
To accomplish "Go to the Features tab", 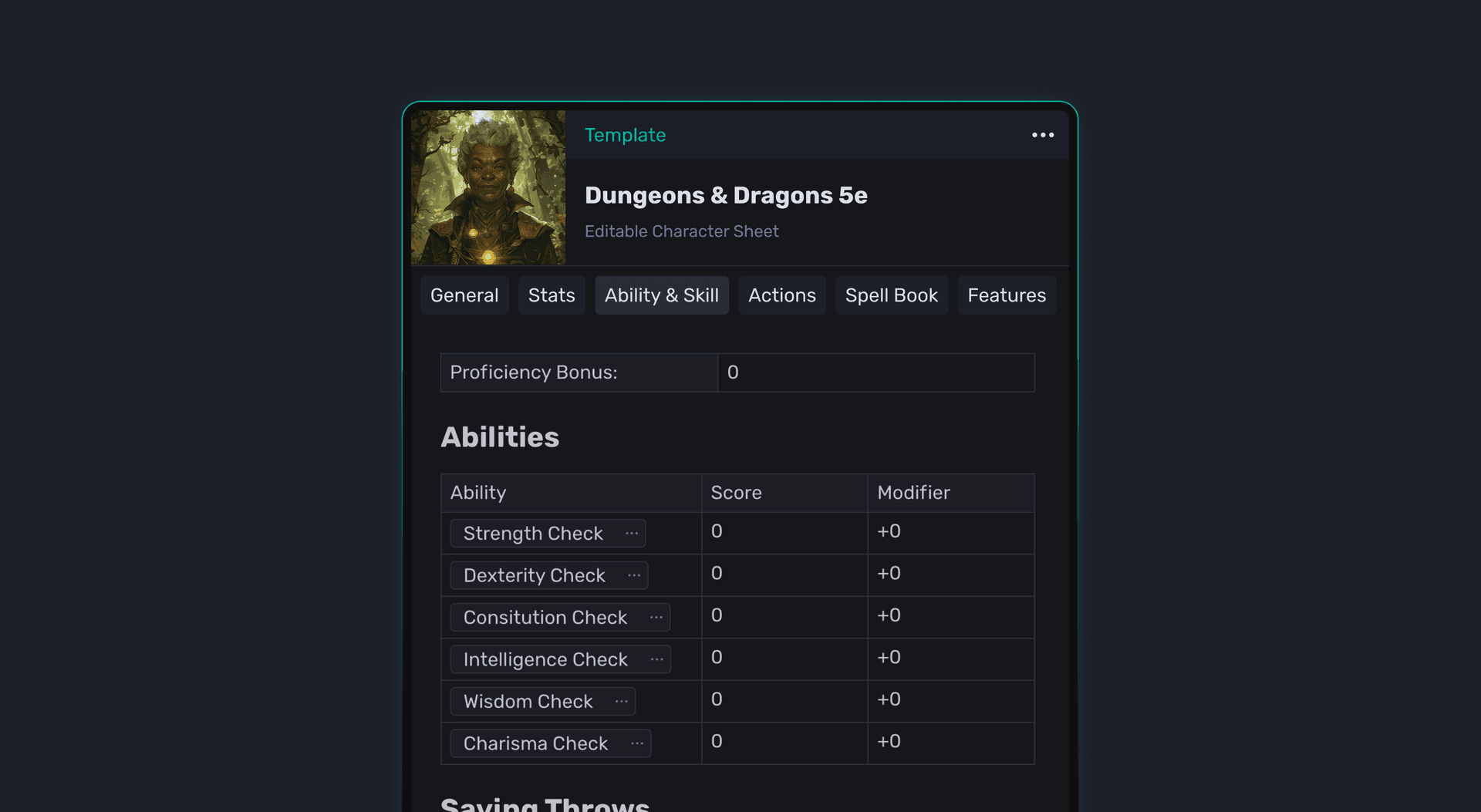I will point(1007,295).
